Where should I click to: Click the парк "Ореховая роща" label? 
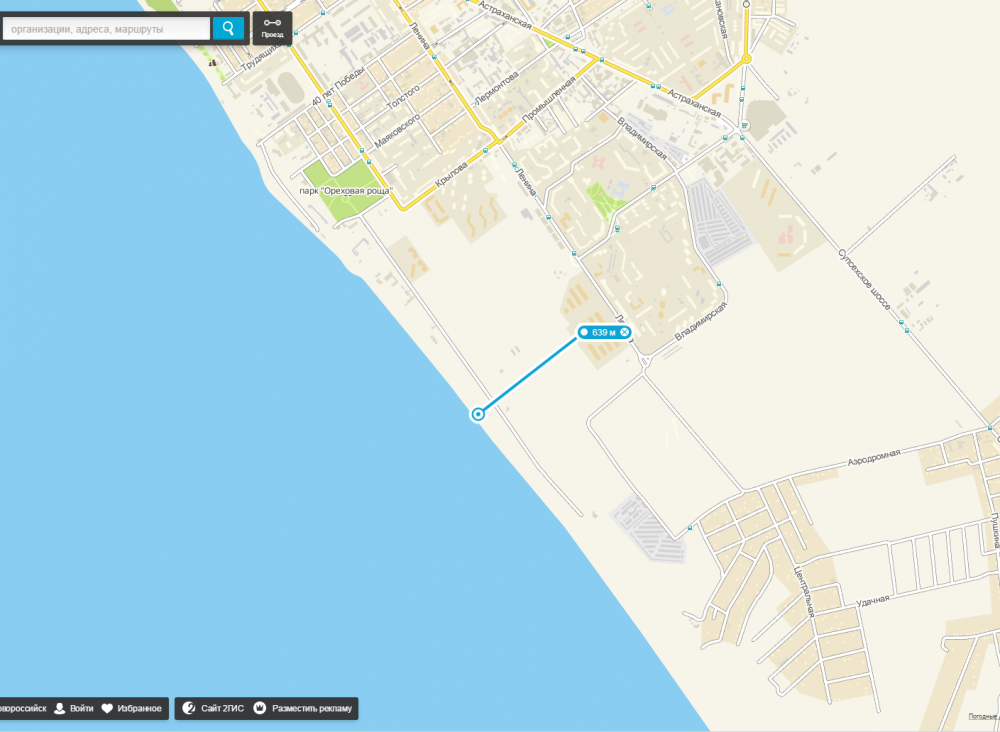[x=346, y=191]
